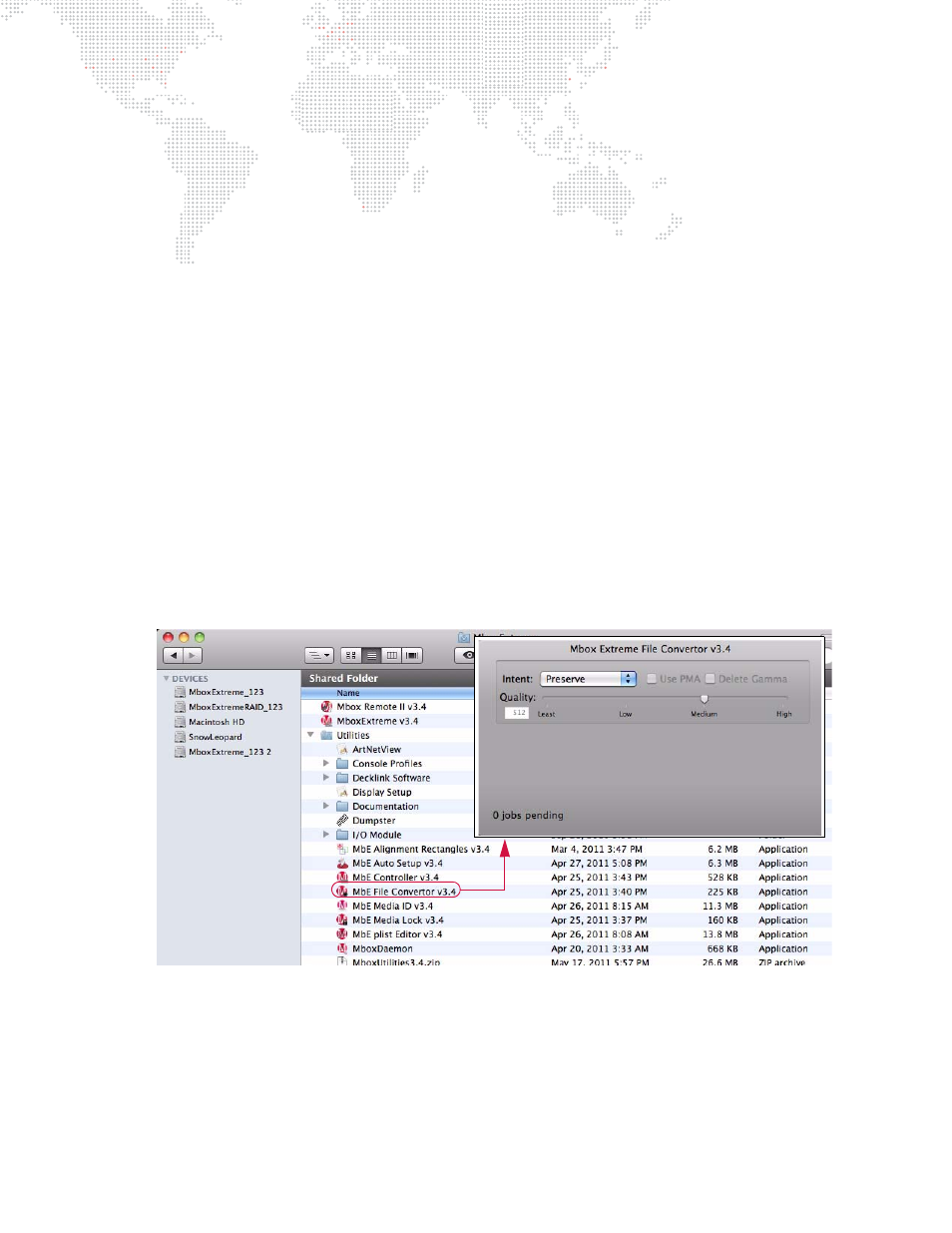Click the Finder back arrow button

(173, 656)
